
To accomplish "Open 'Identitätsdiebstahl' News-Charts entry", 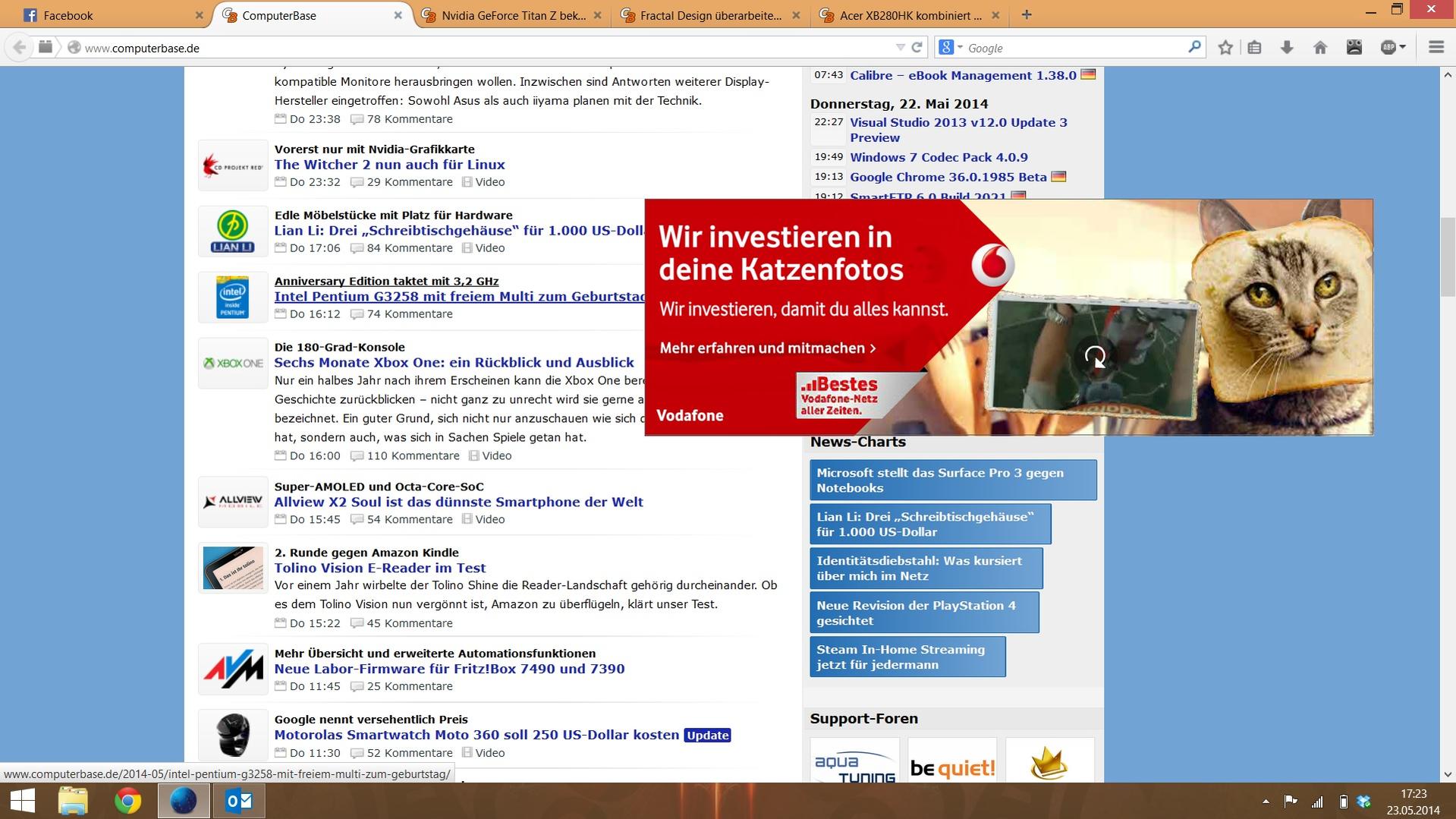I will click(926, 569).
